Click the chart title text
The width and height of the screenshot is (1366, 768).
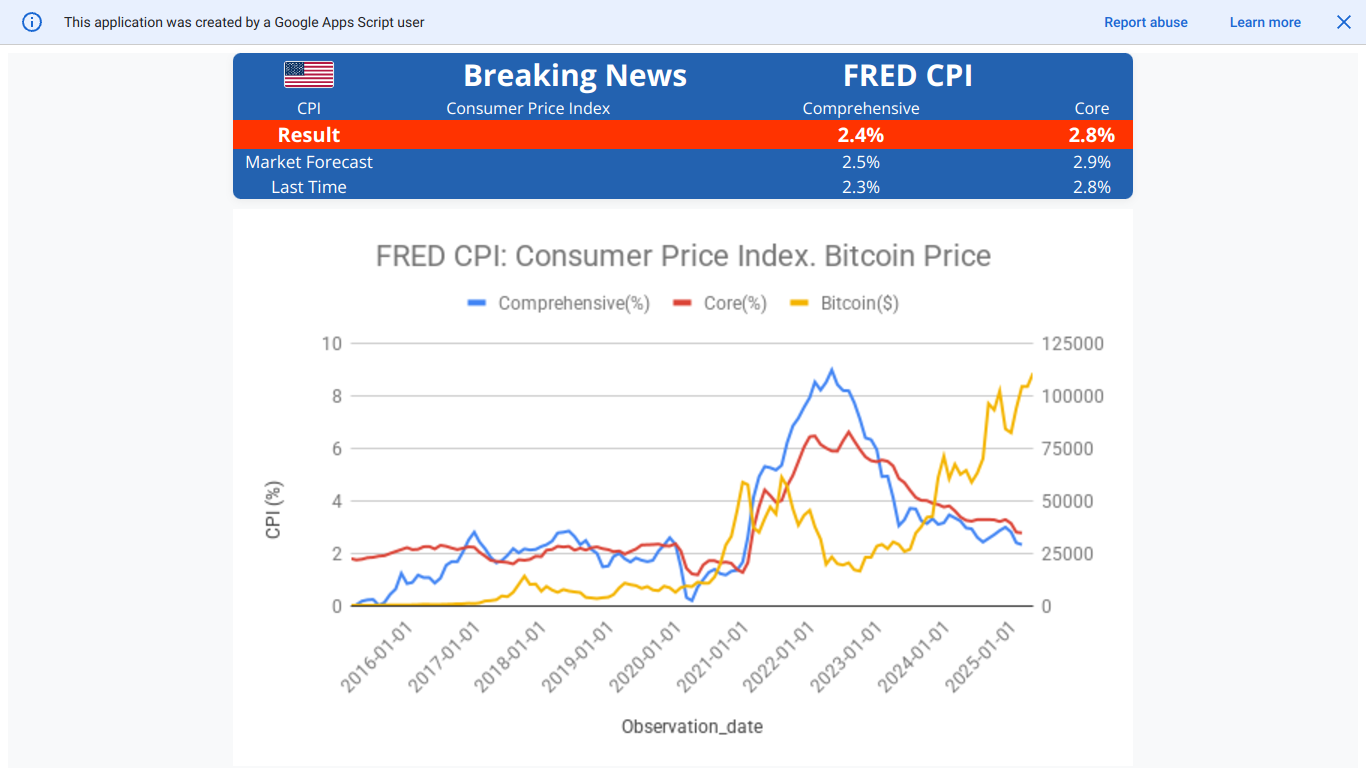point(683,256)
